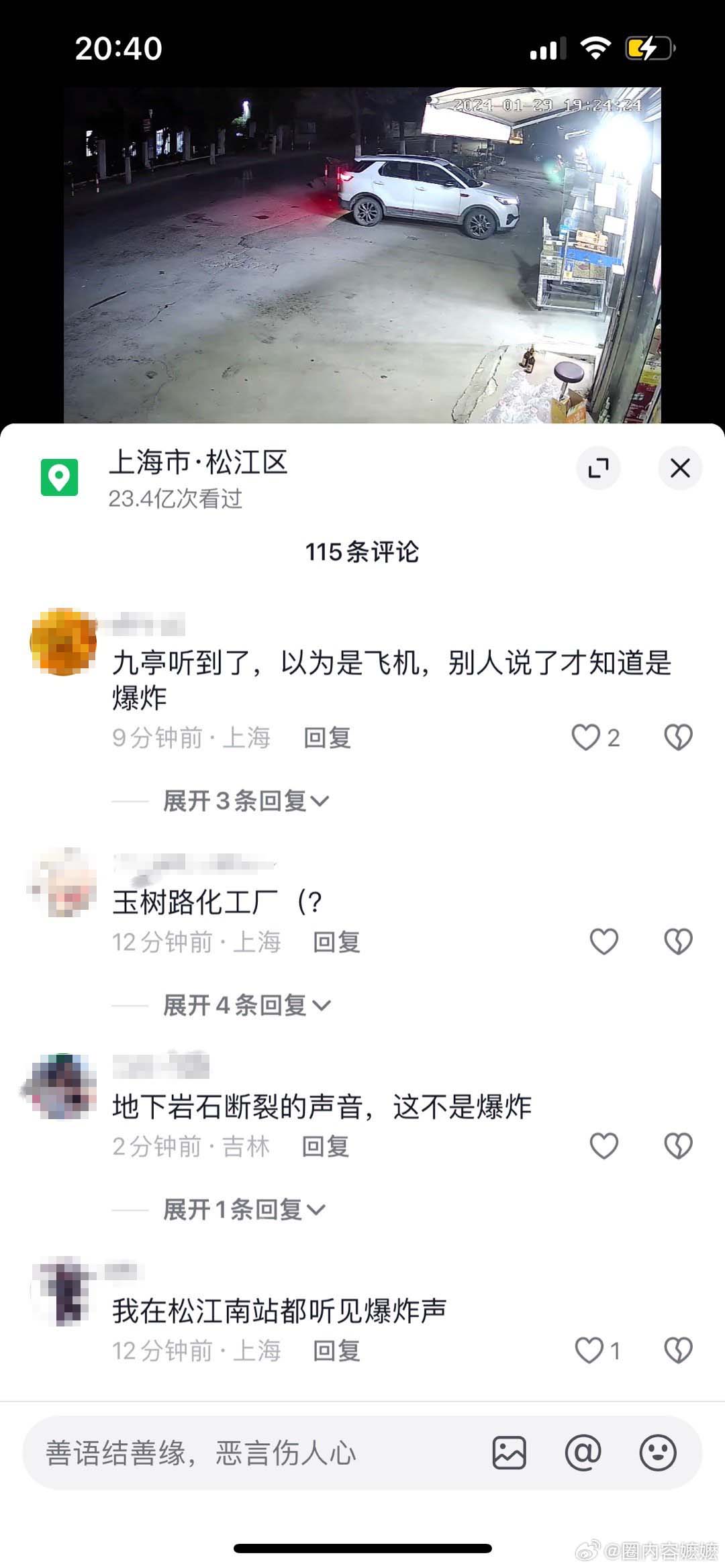Like the 九亭听到了 comment
The width and height of the screenshot is (725, 1568).
pyautogui.click(x=585, y=737)
